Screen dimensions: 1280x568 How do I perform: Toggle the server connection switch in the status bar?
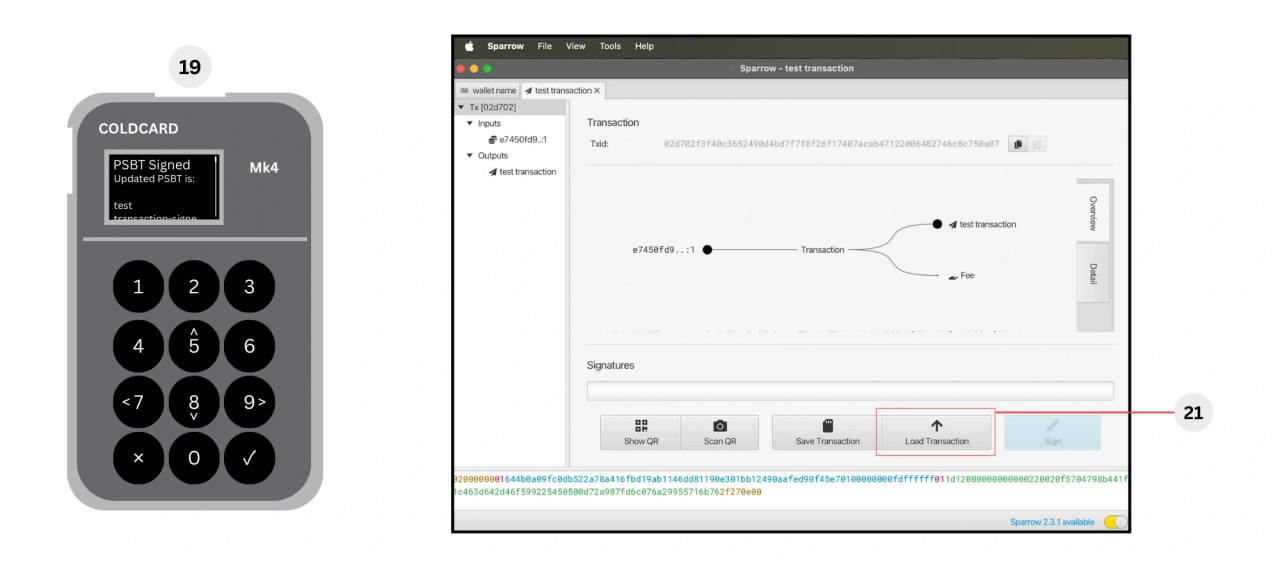pos(1114,522)
